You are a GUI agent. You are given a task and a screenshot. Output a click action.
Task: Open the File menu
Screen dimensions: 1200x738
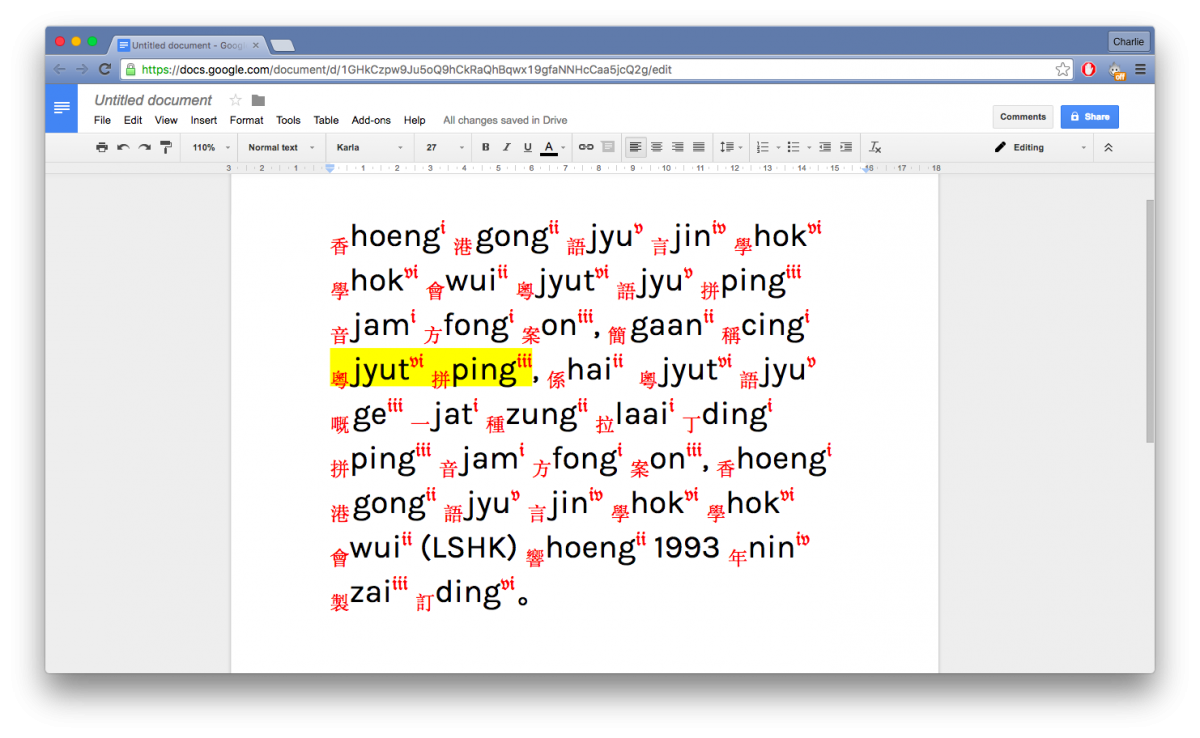coord(102,120)
